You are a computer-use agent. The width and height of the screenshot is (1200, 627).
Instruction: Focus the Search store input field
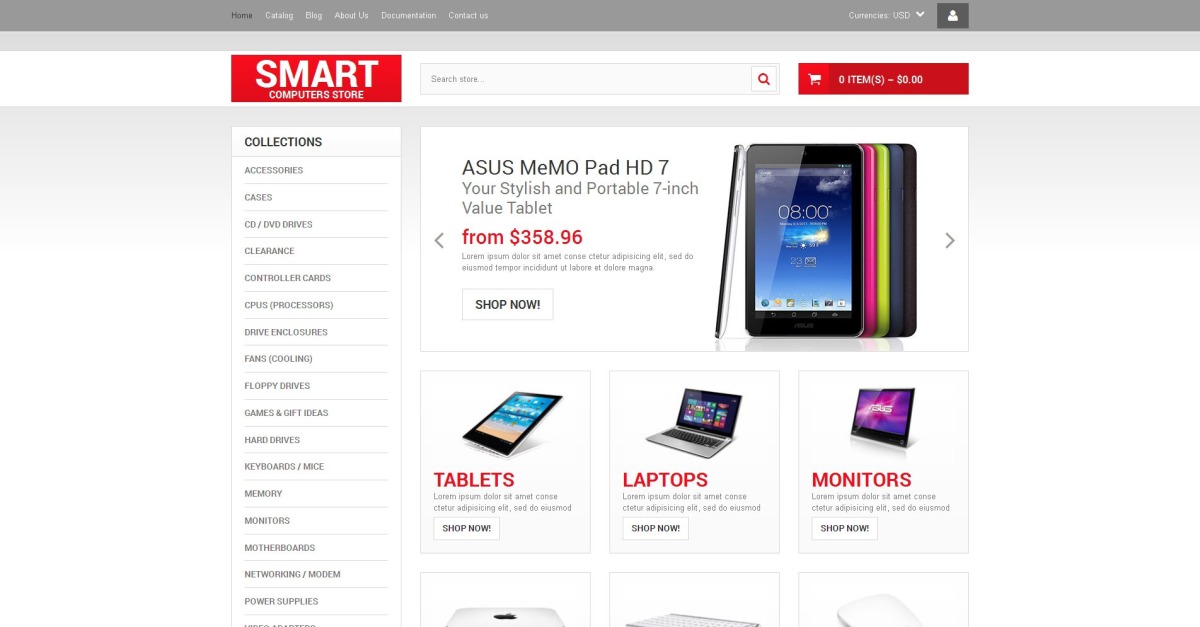(586, 79)
